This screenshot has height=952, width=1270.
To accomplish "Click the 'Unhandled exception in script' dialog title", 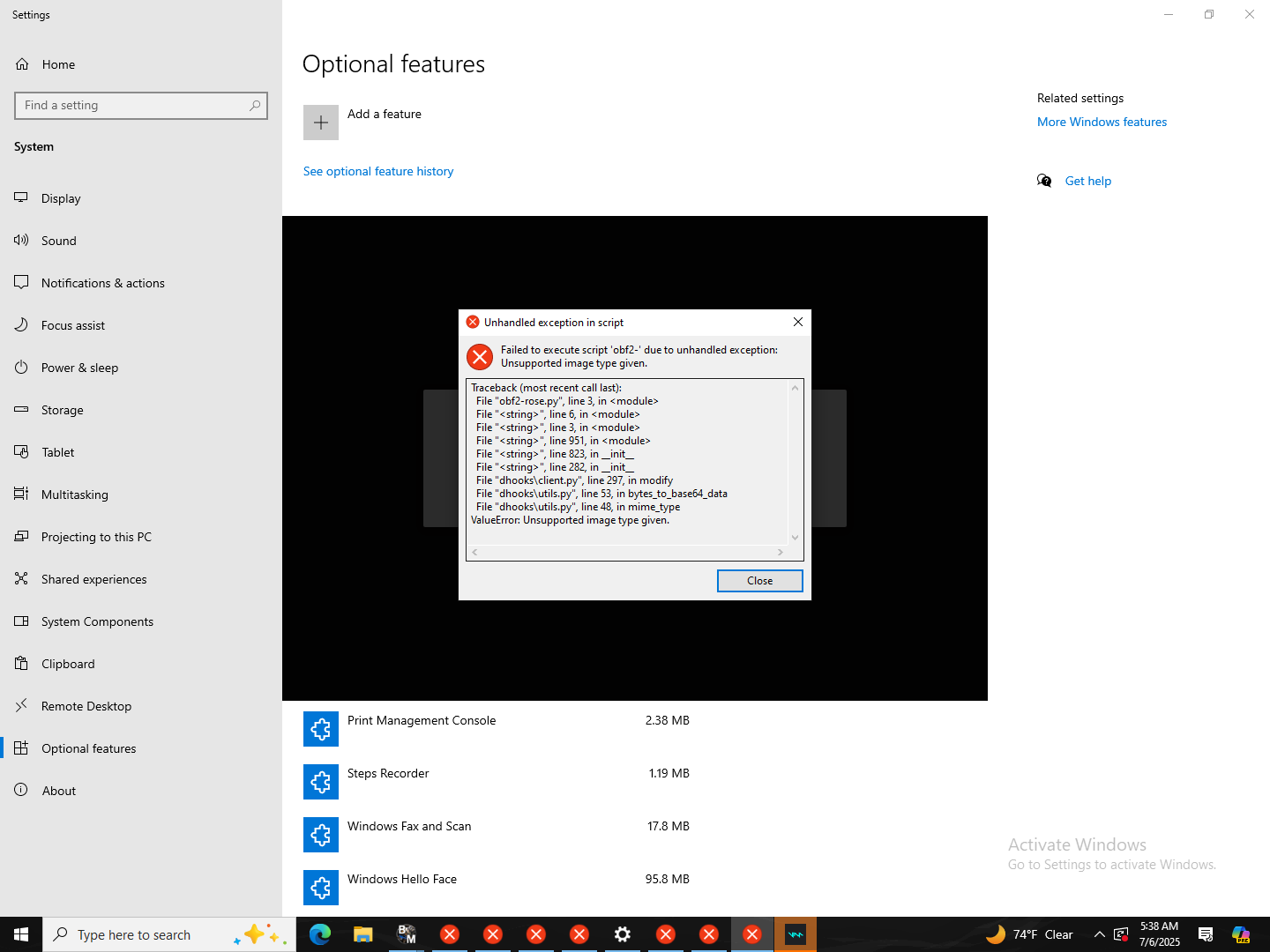I will [x=554, y=323].
